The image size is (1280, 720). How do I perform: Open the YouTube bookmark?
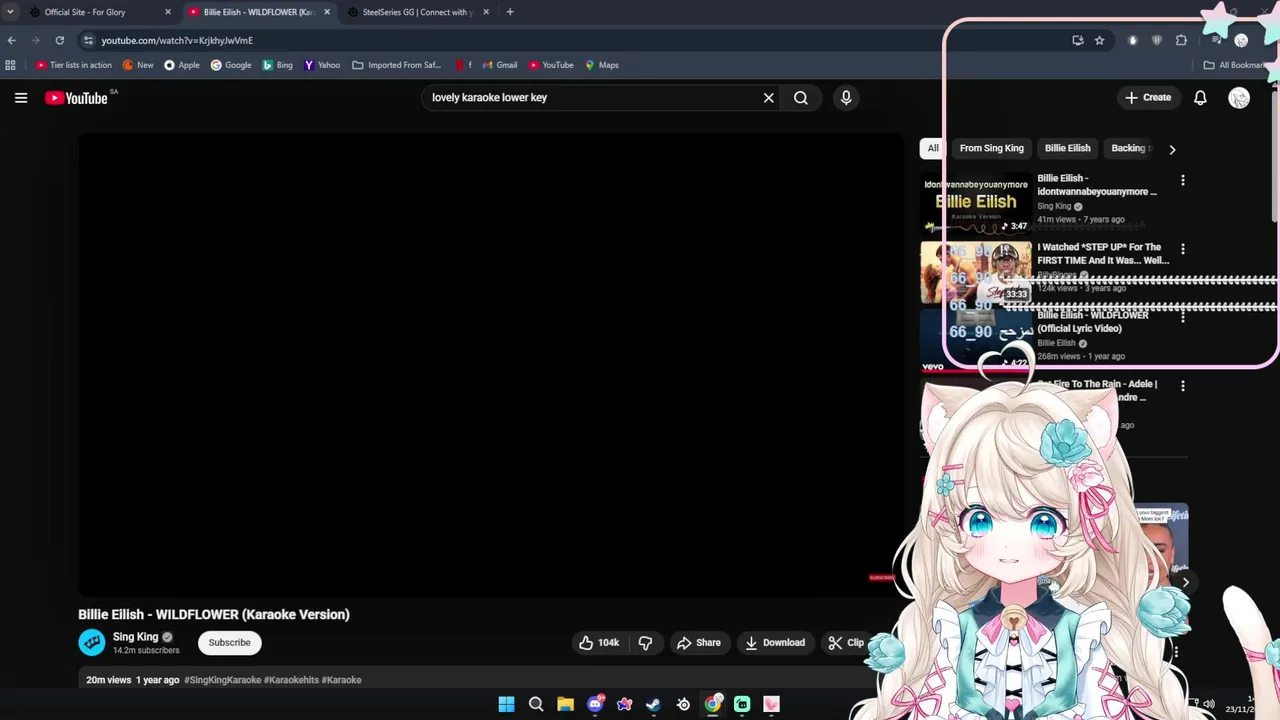coord(551,65)
